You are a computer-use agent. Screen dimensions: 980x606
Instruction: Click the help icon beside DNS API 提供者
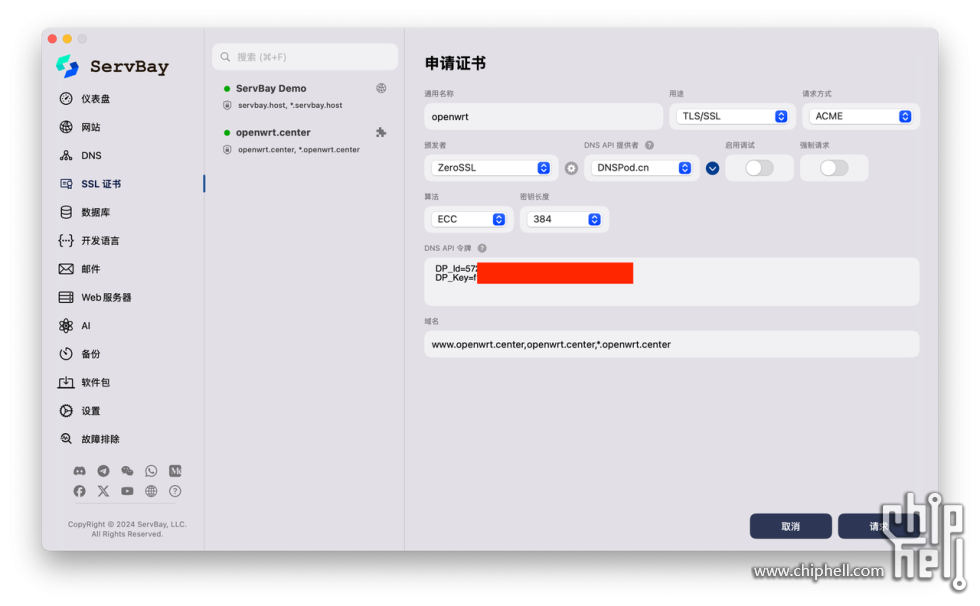649,145
